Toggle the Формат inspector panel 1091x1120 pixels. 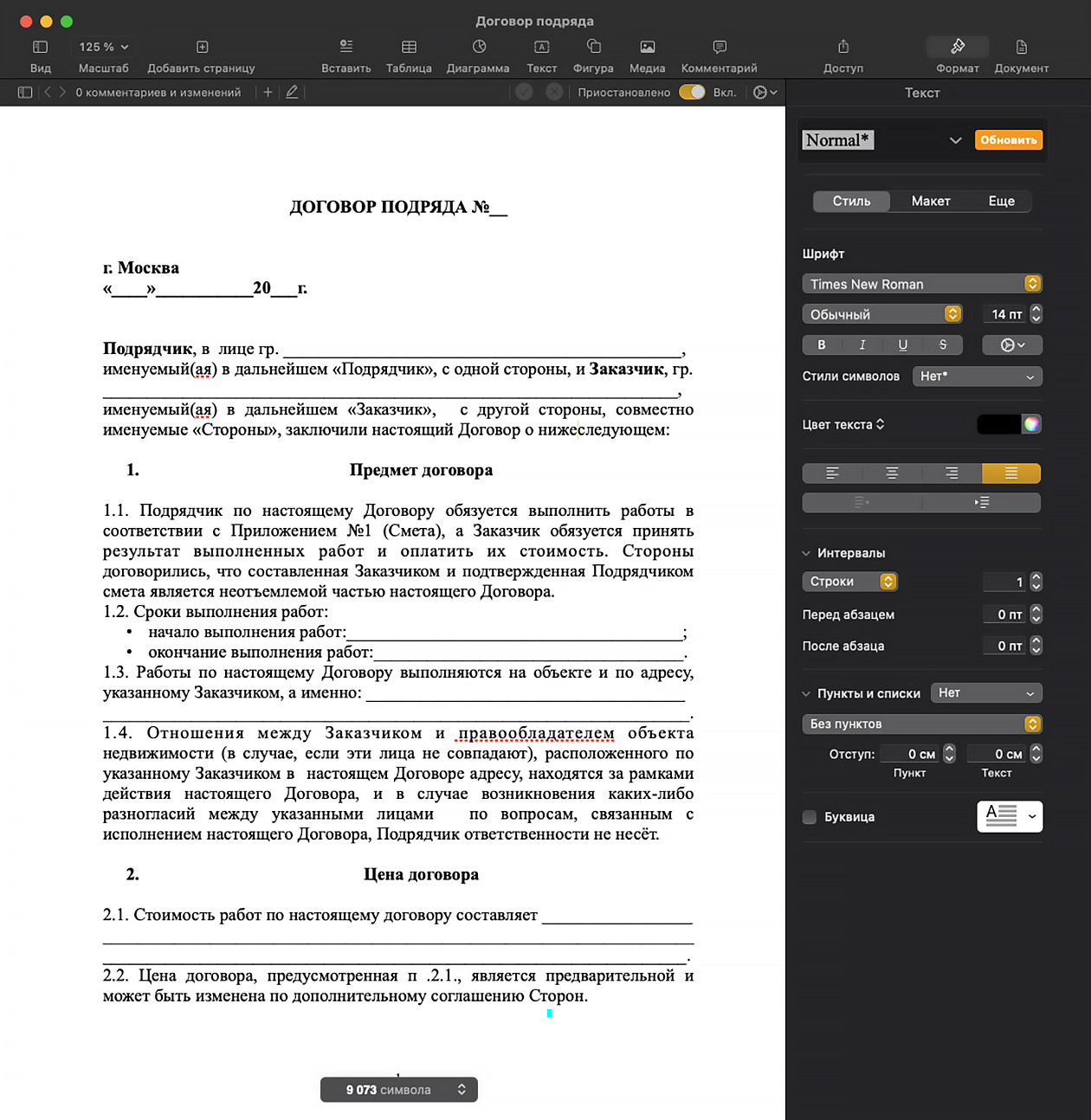click(958, 47)
